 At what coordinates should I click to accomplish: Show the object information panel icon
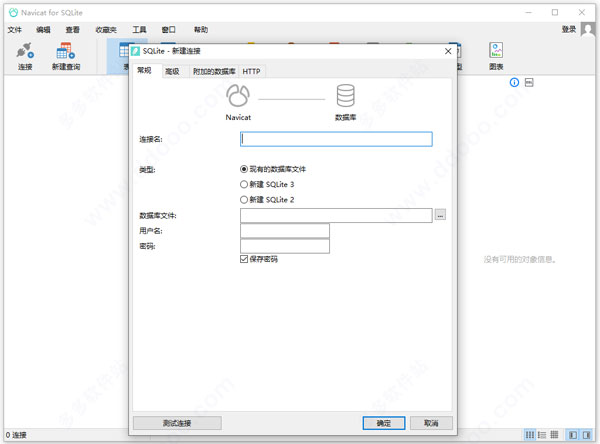[x=514, y=82]
